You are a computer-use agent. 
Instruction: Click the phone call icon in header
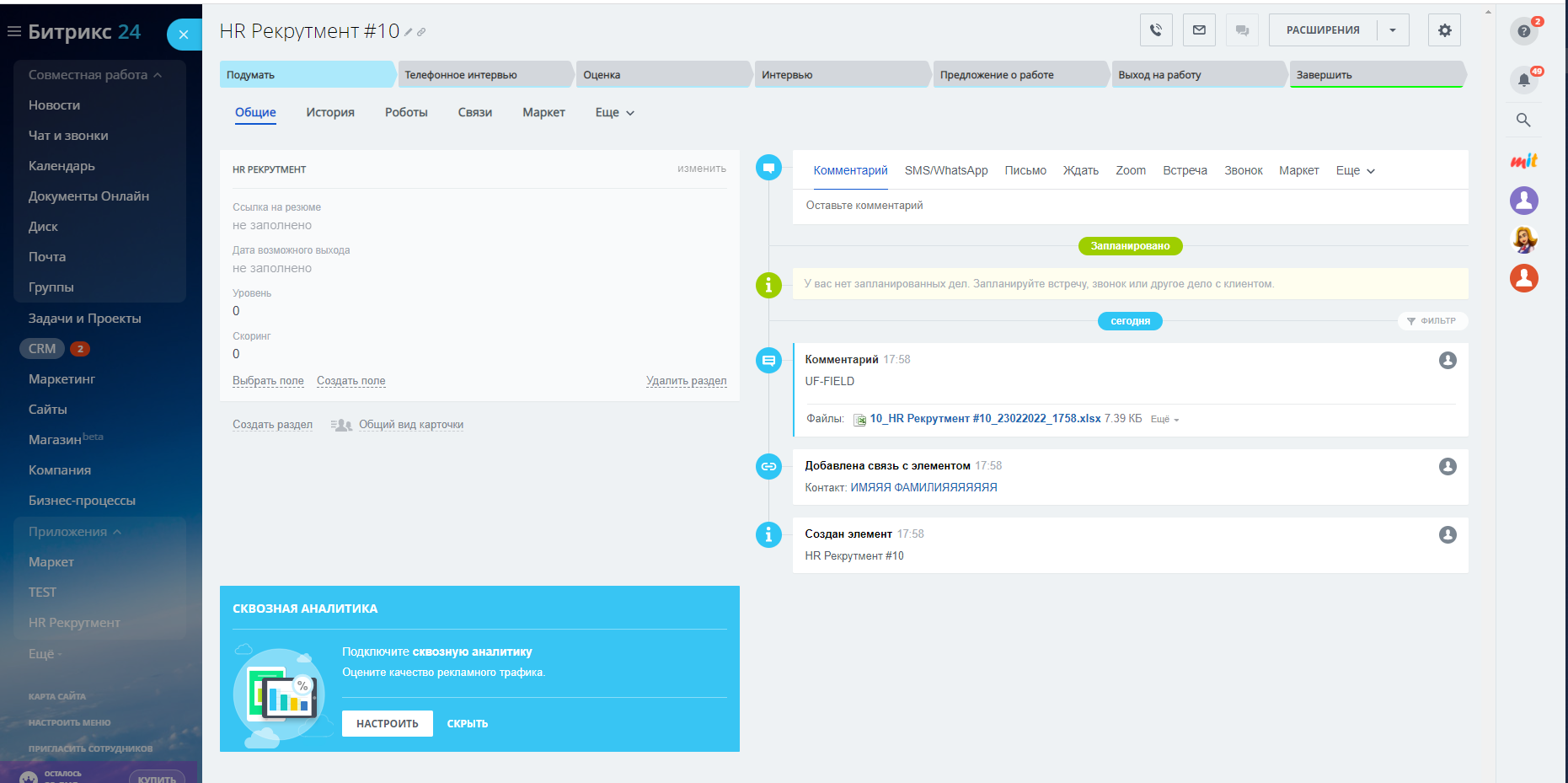(1156, 30)
